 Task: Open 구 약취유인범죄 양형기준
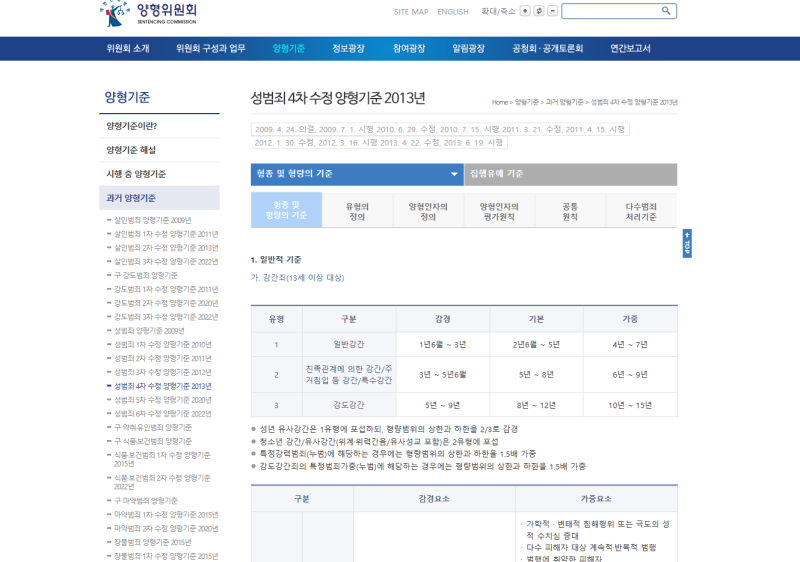(153, 427)
